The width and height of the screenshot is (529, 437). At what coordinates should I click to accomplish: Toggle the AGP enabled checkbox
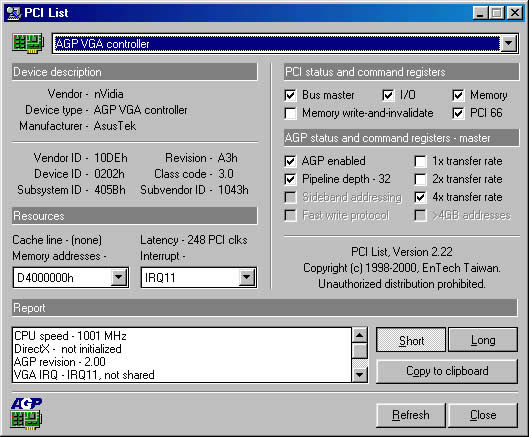(290, 161)
